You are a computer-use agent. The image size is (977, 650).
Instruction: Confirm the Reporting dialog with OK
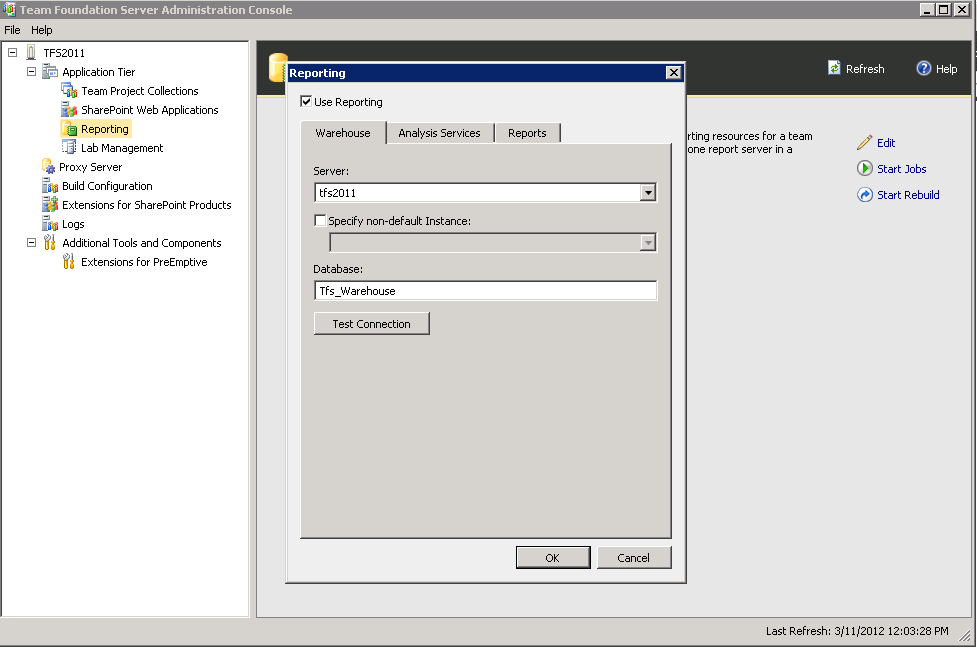click(x=553, y=558)
